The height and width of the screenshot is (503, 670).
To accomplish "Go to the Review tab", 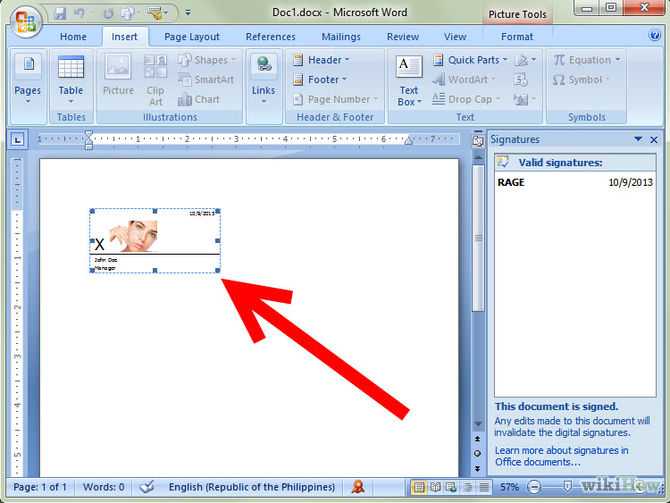I will [403, 37].
